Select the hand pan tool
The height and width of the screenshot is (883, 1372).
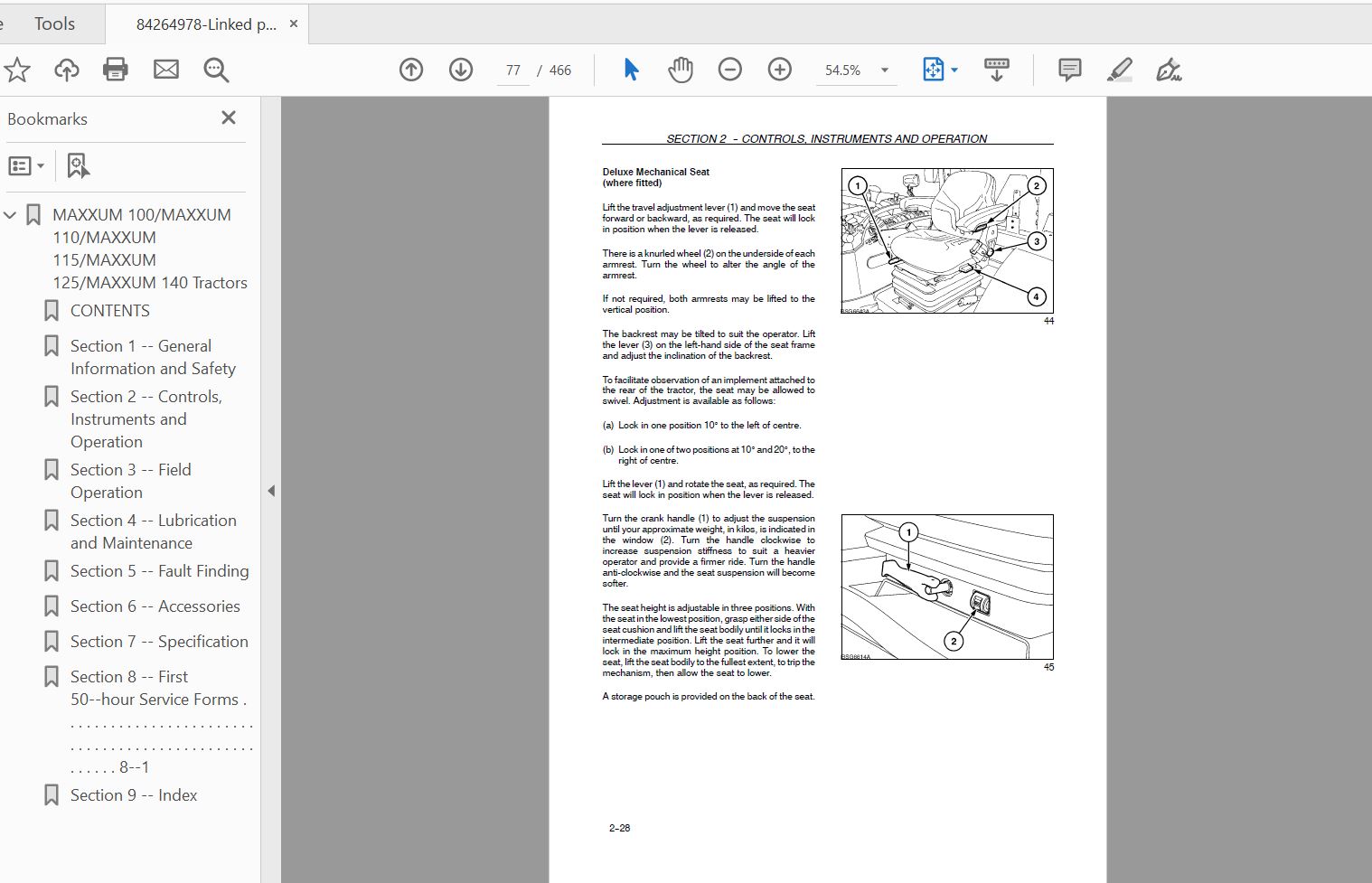[680, 70]
